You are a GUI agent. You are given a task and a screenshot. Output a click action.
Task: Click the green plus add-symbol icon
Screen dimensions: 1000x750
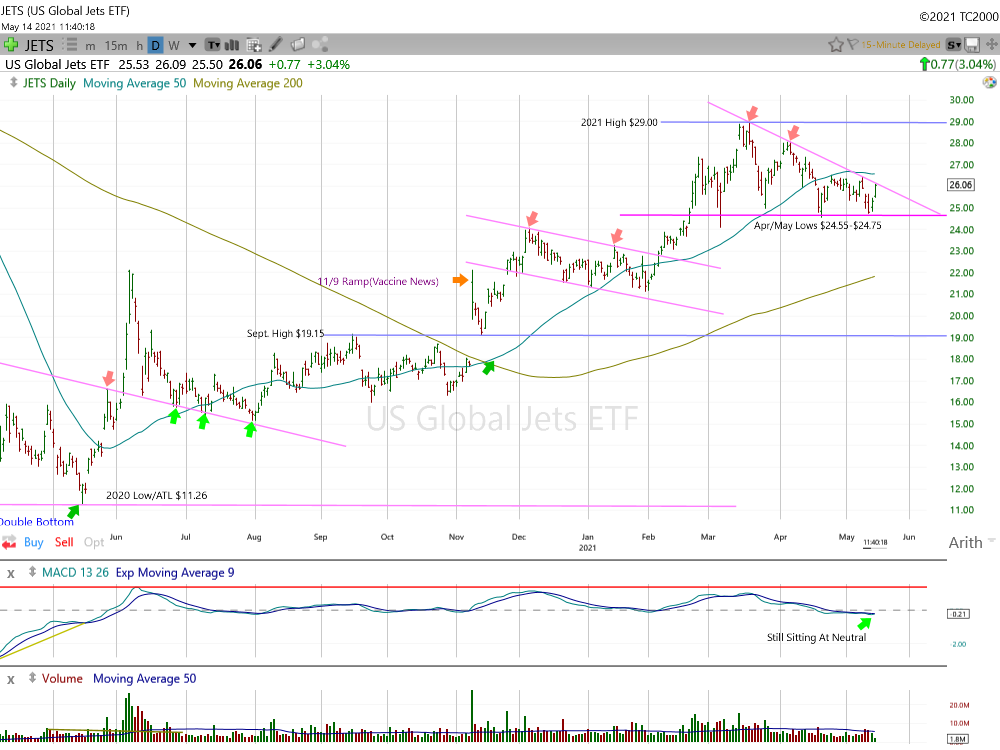[11, 45]
